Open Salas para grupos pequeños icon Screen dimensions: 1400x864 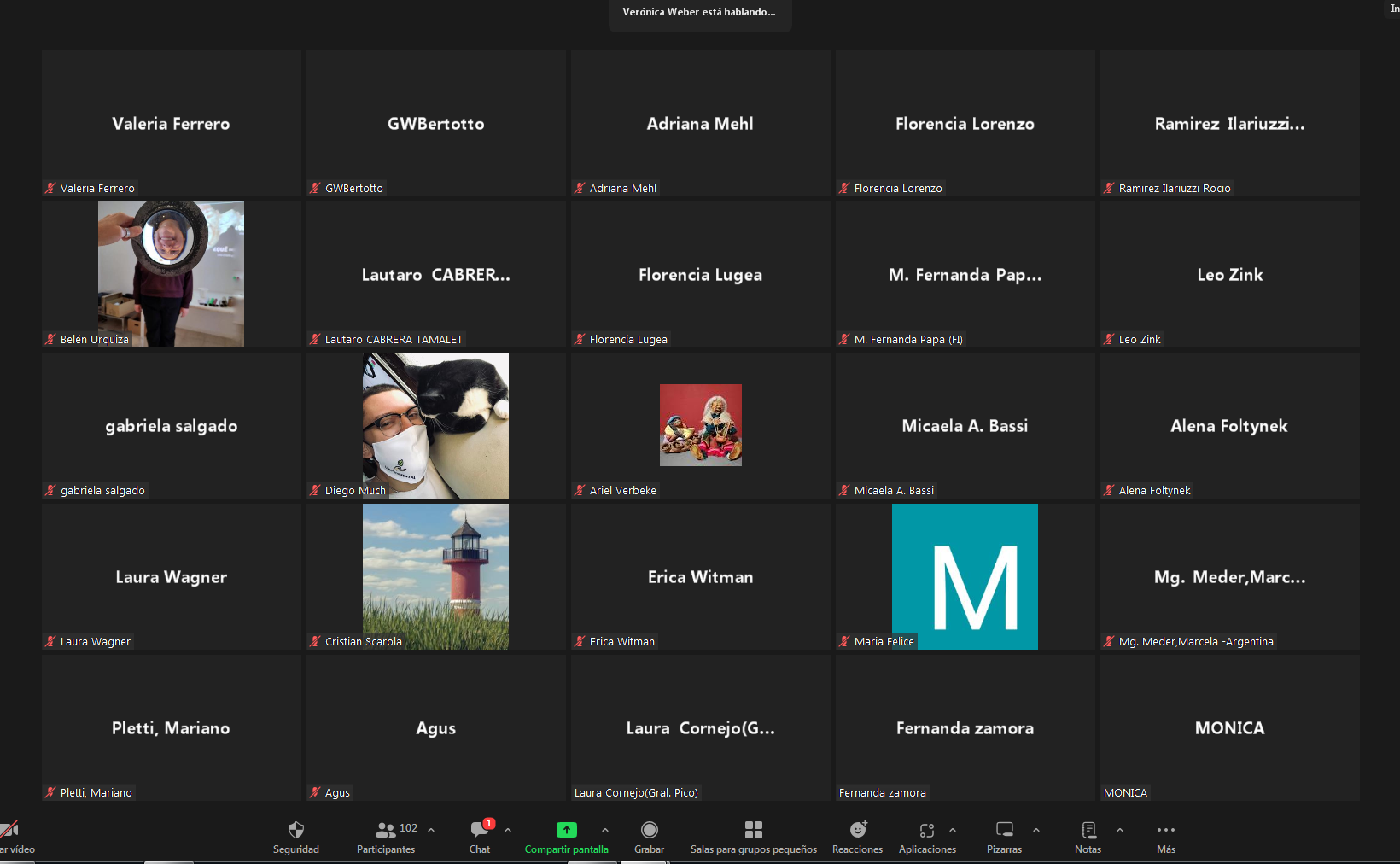click(x=754, y=830)
